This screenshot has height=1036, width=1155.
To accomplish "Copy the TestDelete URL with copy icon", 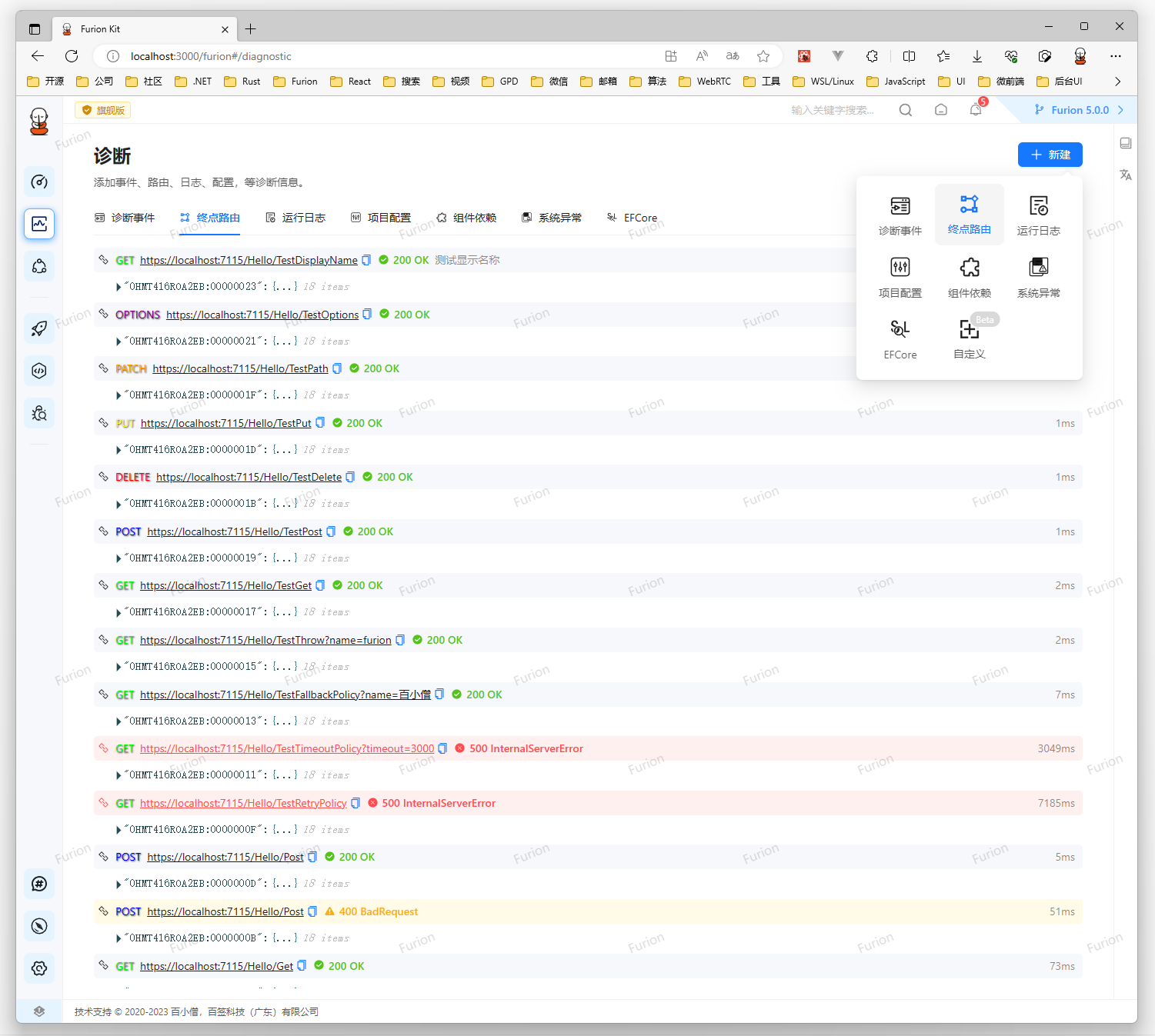I will click(350, 477).
